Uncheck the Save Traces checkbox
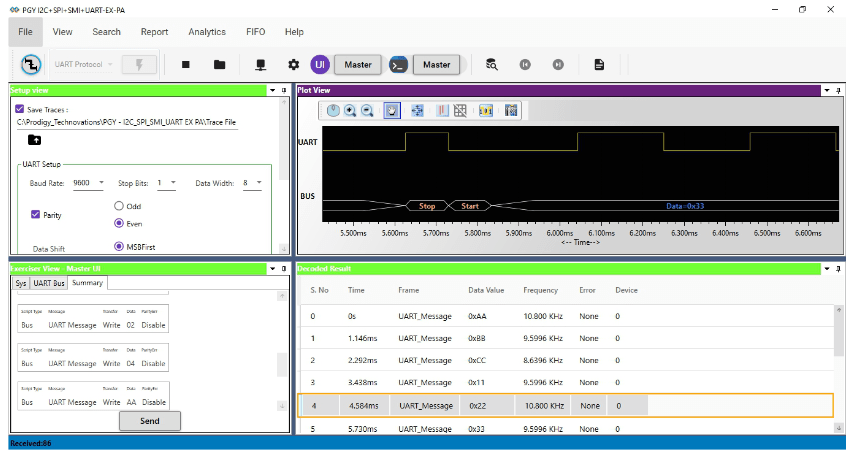 (x=20, y=110)
